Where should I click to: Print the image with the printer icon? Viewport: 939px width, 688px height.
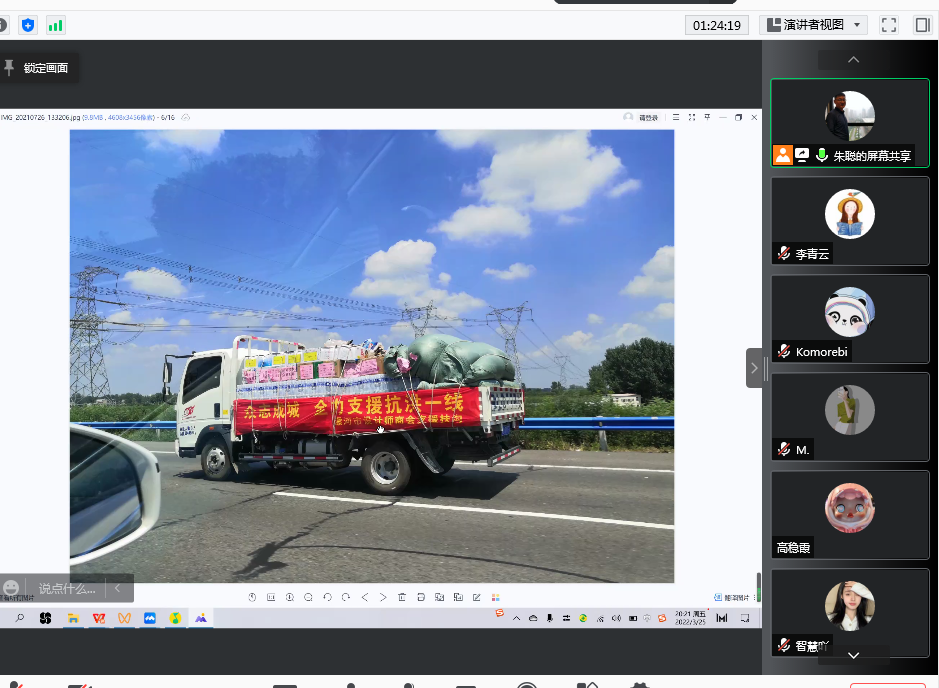click(x=421, y=597)
